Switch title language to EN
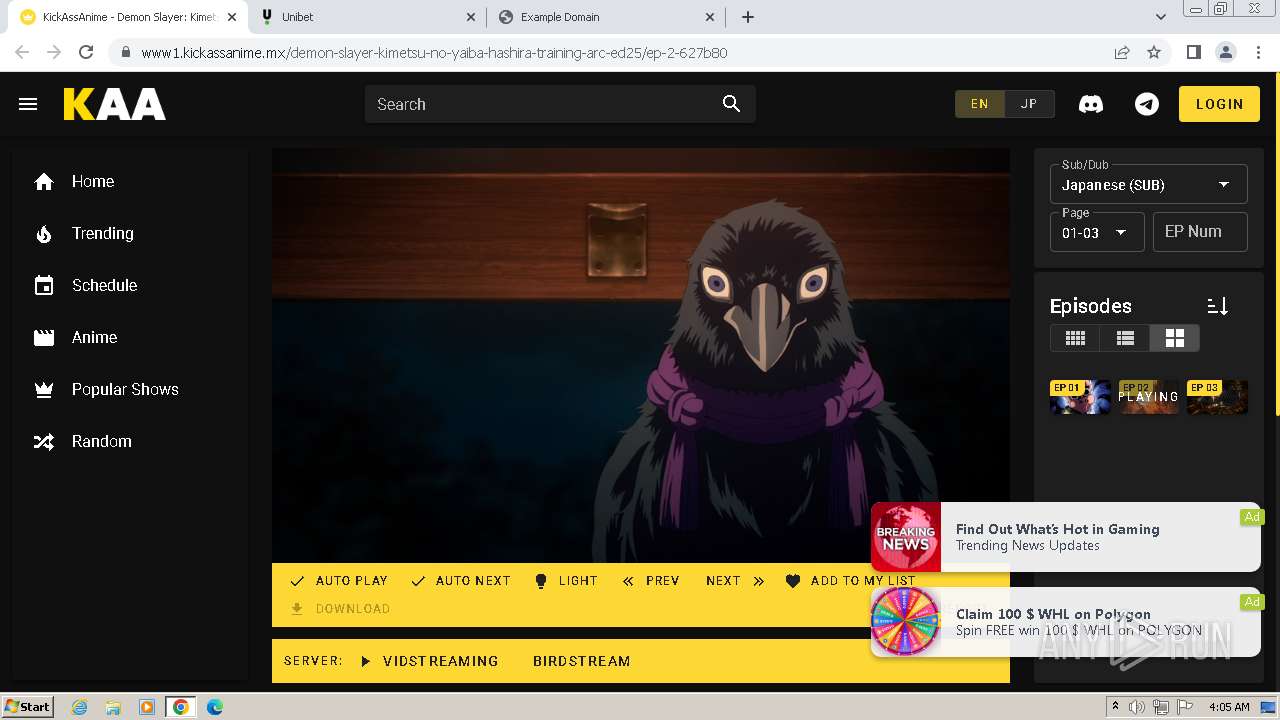This screenshot has height=720, width=1280. pyautogui.click(x=979, y=104)
